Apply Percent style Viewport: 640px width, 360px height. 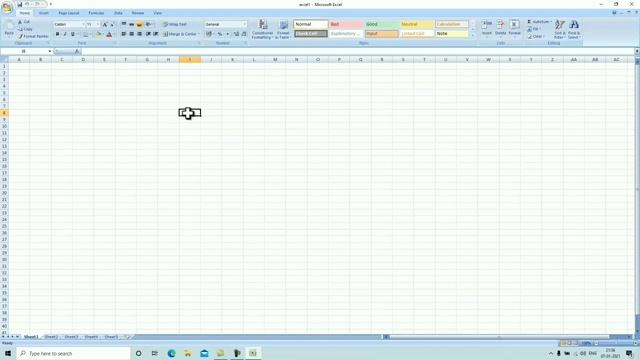[220, 34]
